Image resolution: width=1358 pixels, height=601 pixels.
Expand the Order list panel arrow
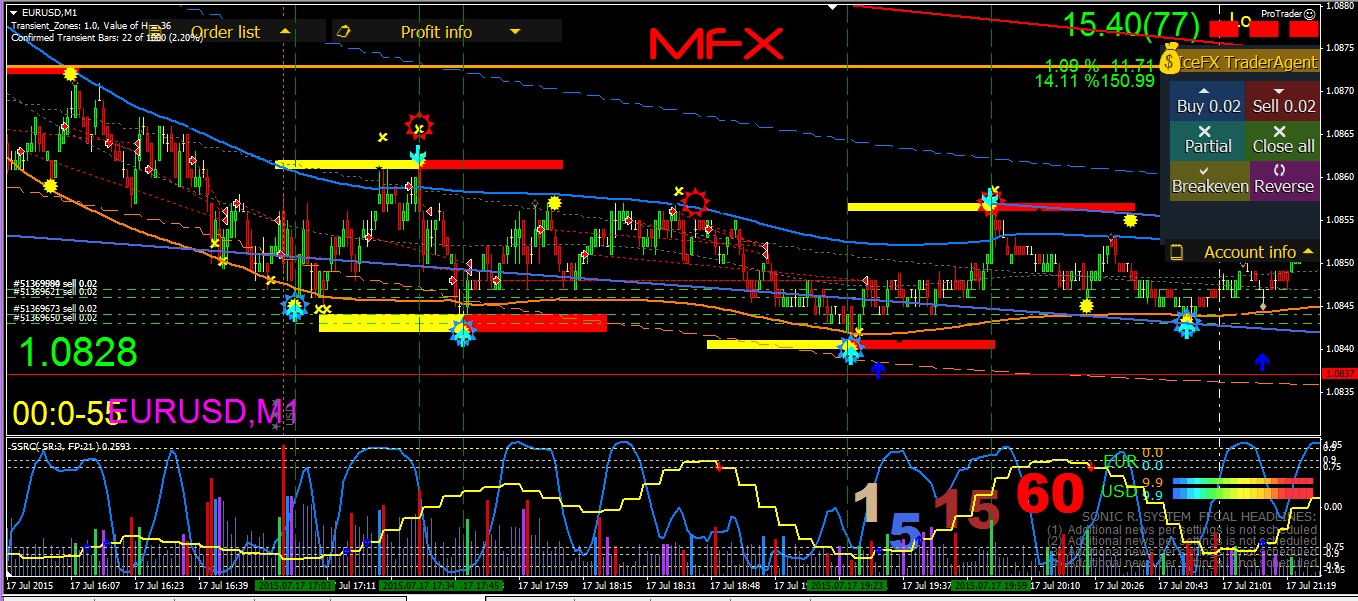pos(285,32)
